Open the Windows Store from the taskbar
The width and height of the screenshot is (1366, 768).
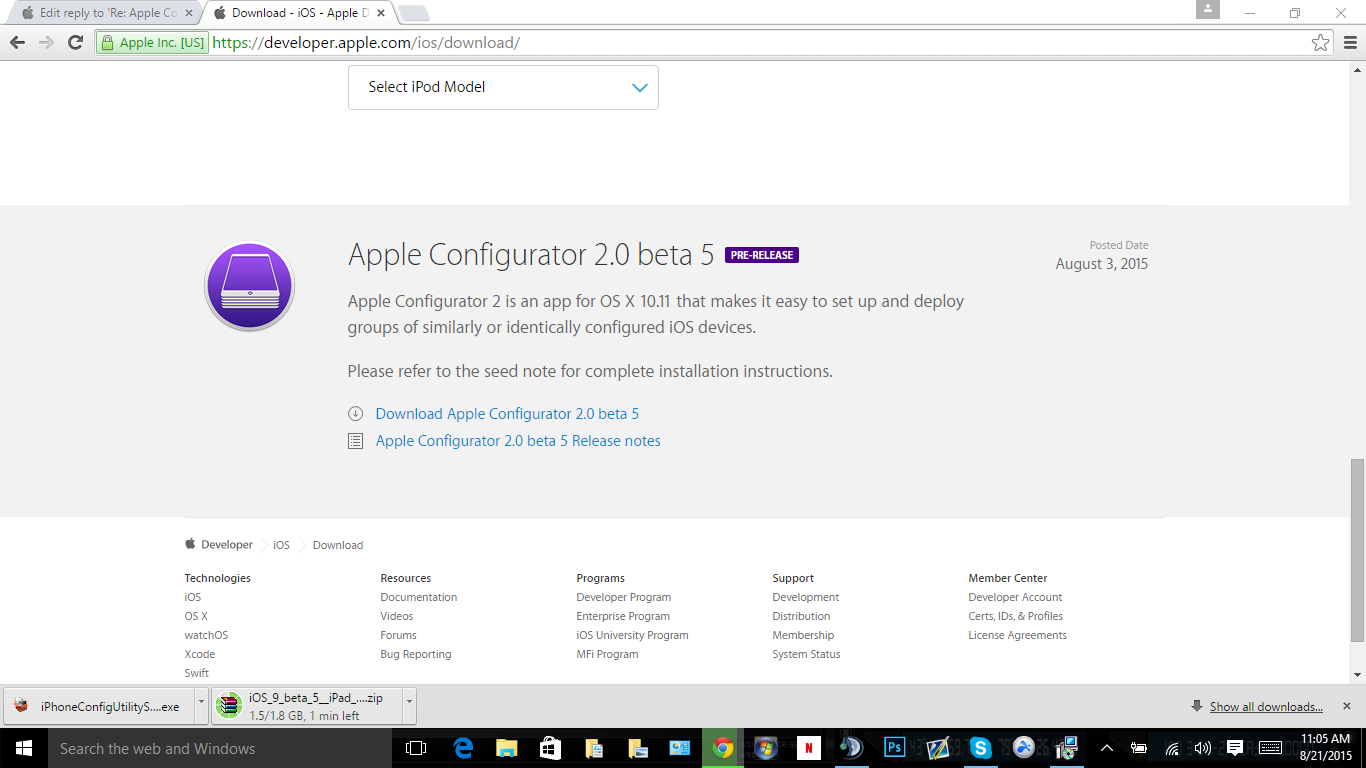[550, 748]
